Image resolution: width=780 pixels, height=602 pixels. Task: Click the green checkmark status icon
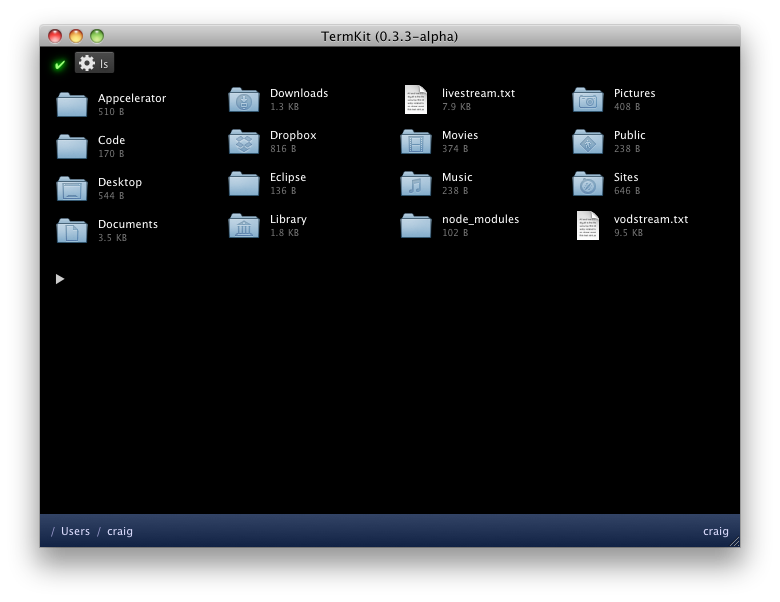tap(60, 64)
